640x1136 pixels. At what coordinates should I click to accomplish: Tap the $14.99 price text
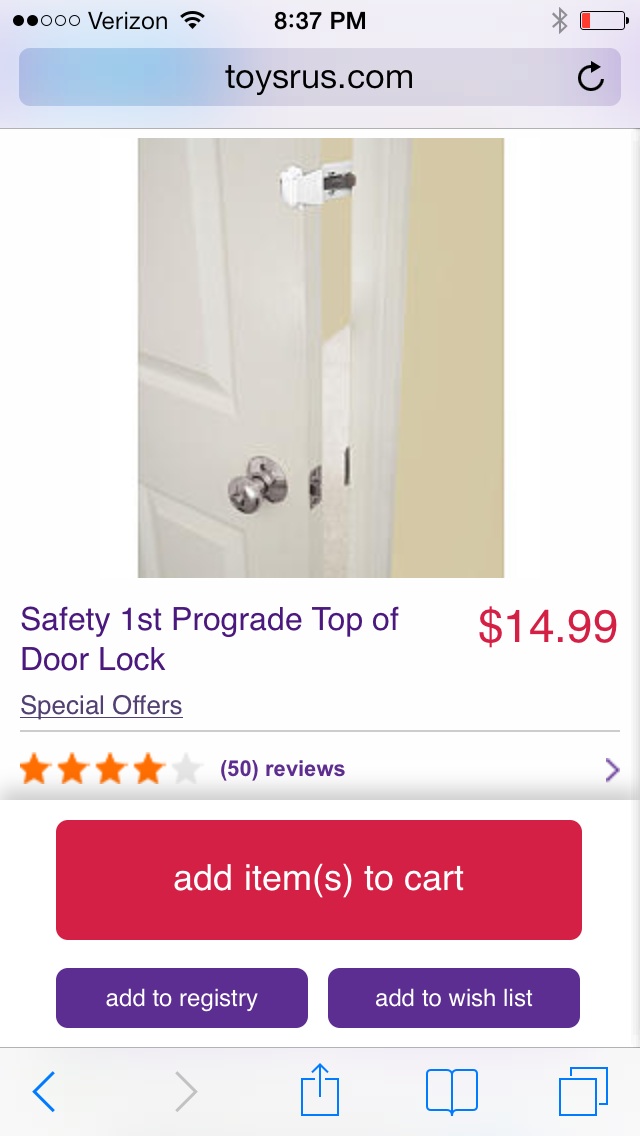coord(547,627)
